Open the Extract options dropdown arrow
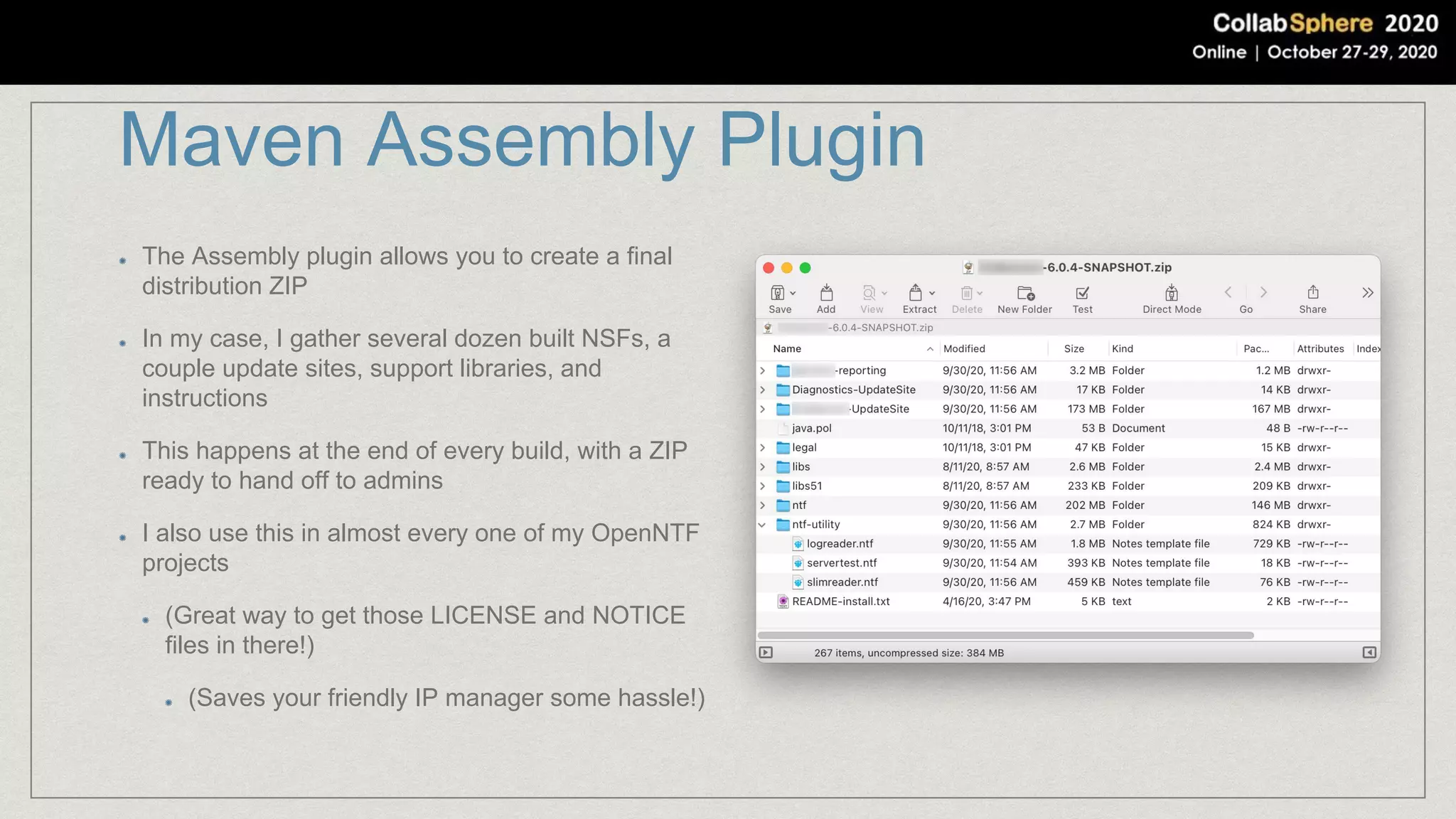 point(932,294)
